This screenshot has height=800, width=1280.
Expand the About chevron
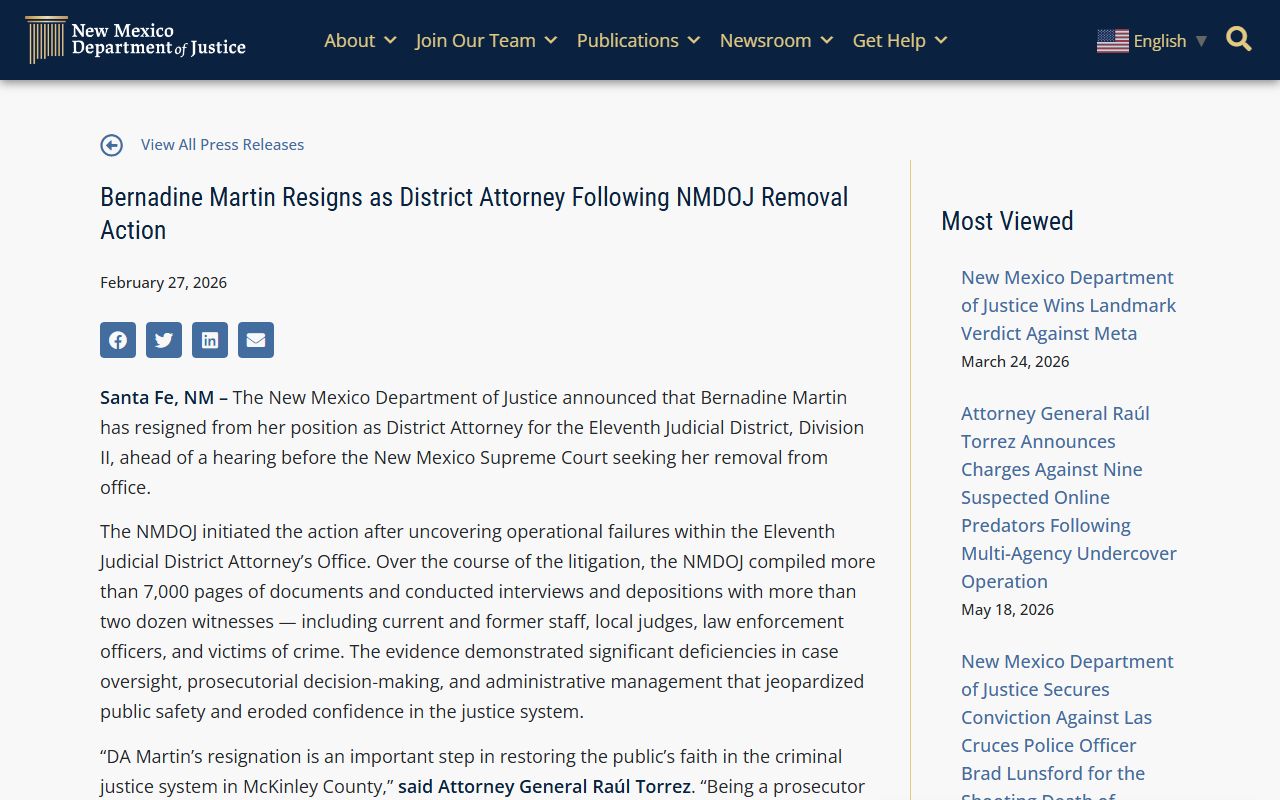point(390,40)
